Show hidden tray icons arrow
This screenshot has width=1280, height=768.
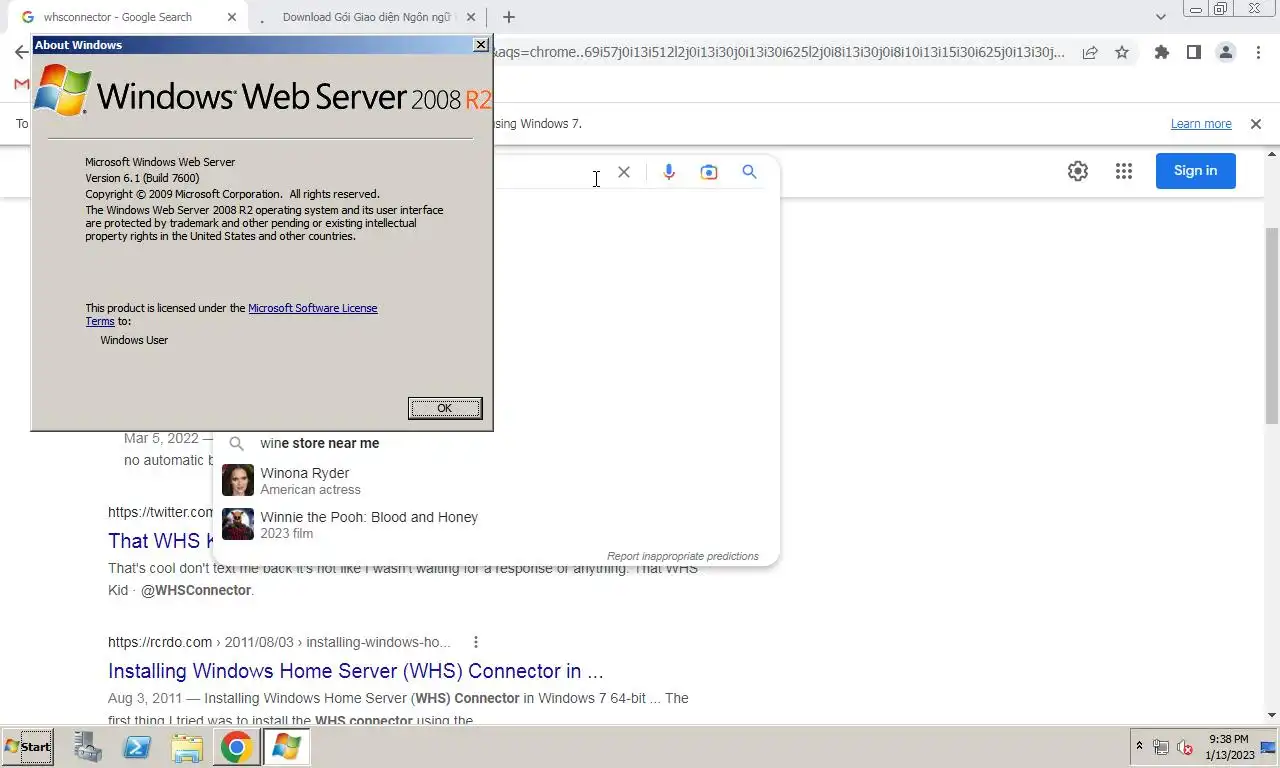(1139, 747)
